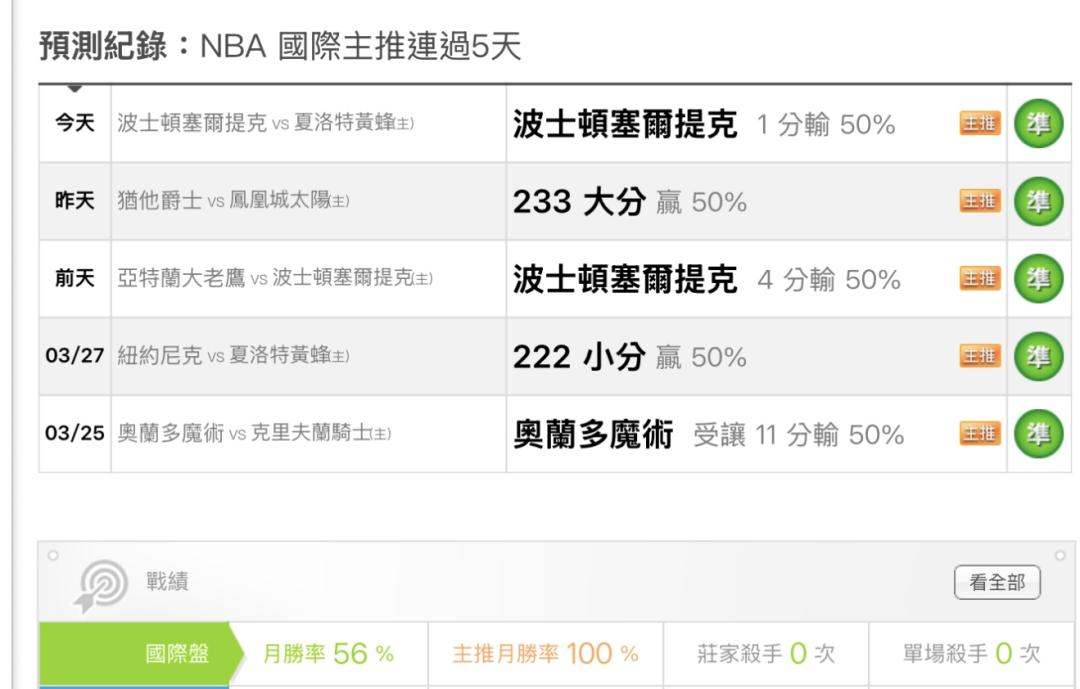Click the orange 主推 tag in the 昨天 row

pyautogui.click(x=980, y=202)
